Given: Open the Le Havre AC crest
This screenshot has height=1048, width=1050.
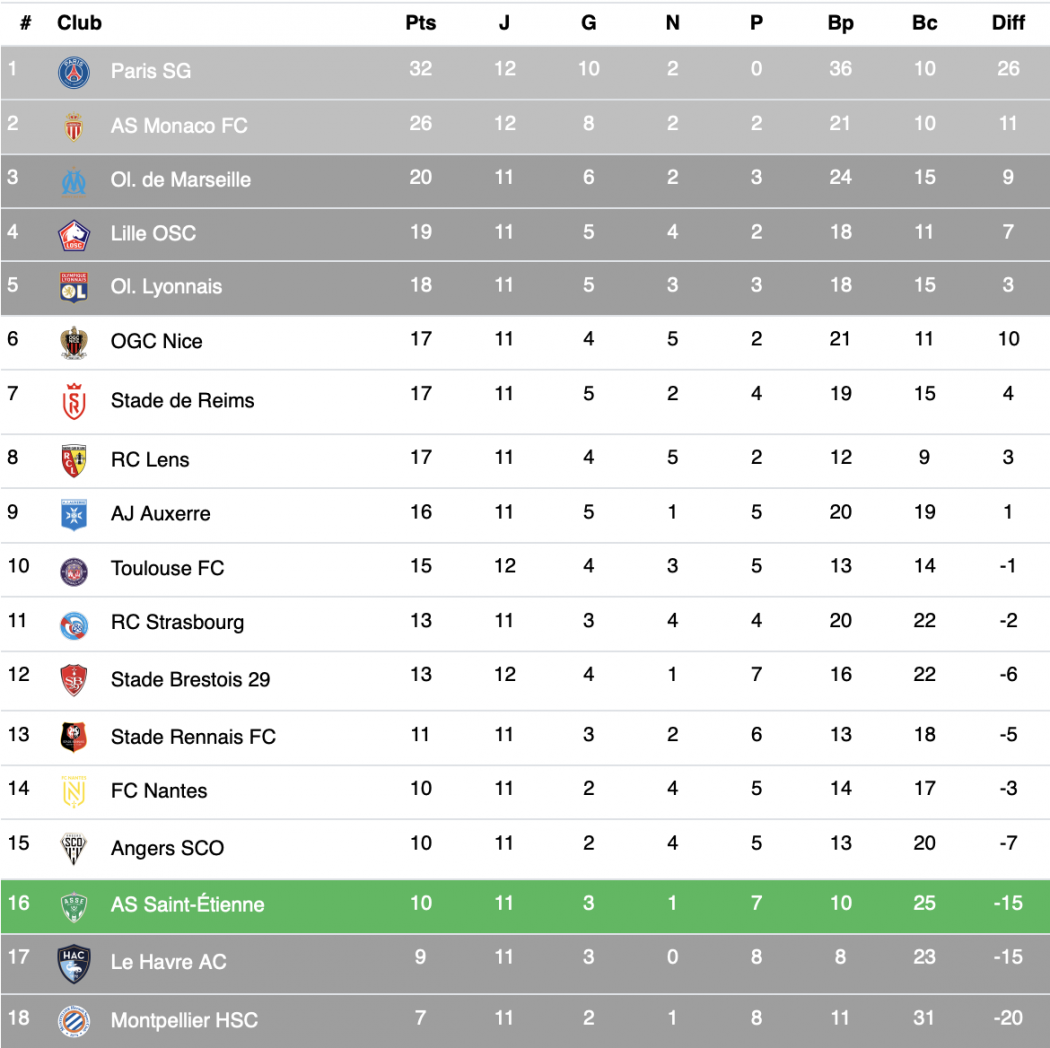Looking at the screenshot, I should pos(74,964).
